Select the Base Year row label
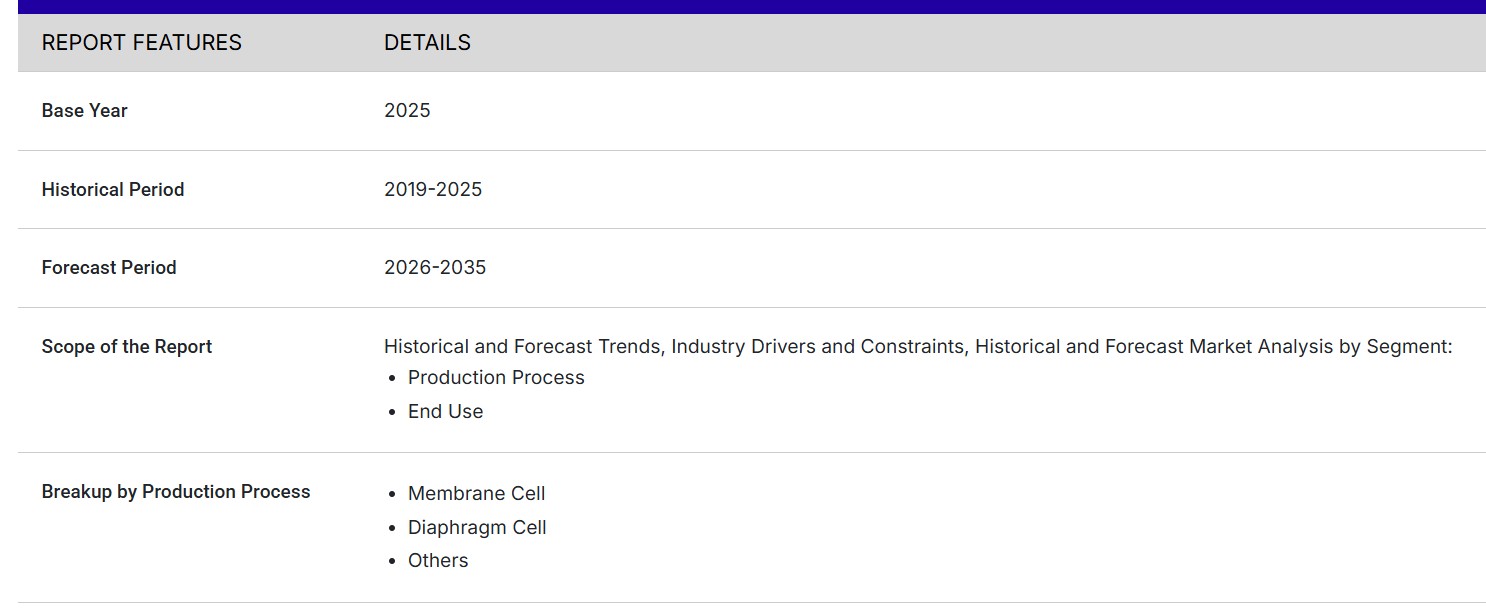This screenshot has height=616, width=1486. coord(85,111)
